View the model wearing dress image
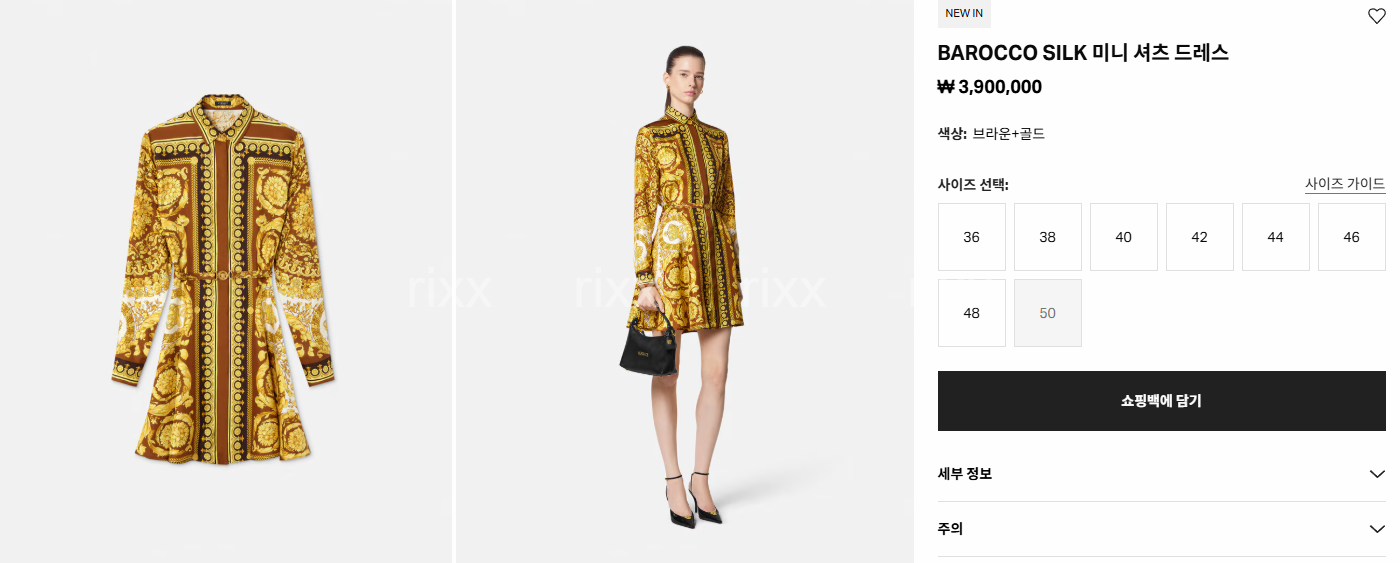This screenshot has width=1400, height=563. point(685,281)
